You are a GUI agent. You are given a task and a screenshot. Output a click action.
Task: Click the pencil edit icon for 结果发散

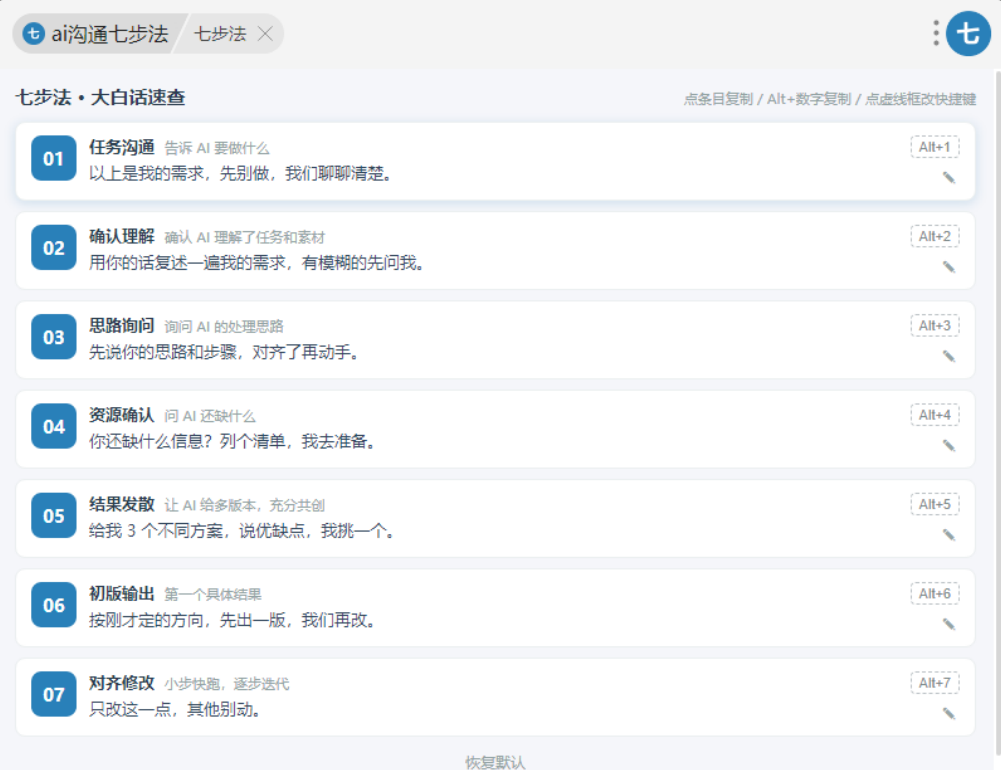[949, 535]
